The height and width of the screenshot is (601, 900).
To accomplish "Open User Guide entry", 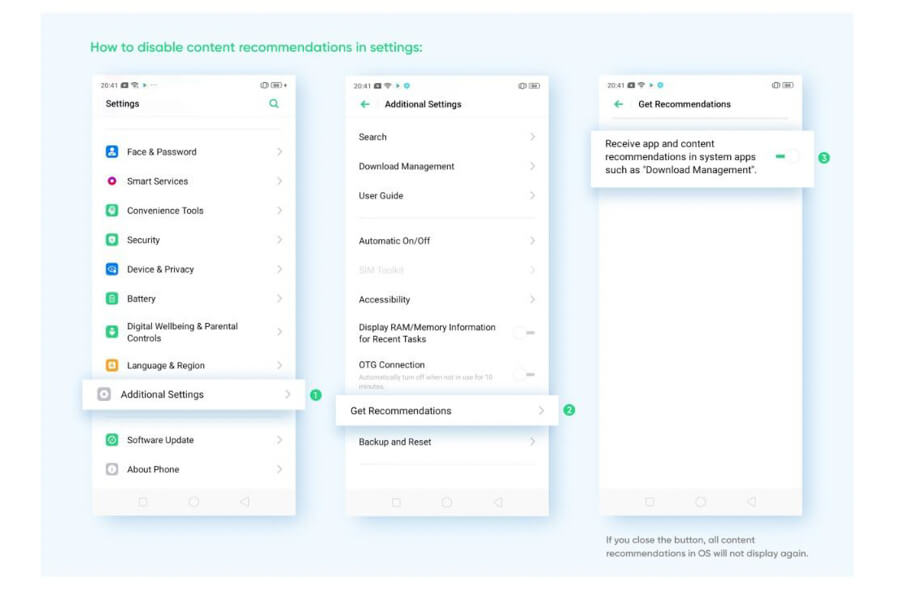I will pyautogui.click(x=381, y=196).
